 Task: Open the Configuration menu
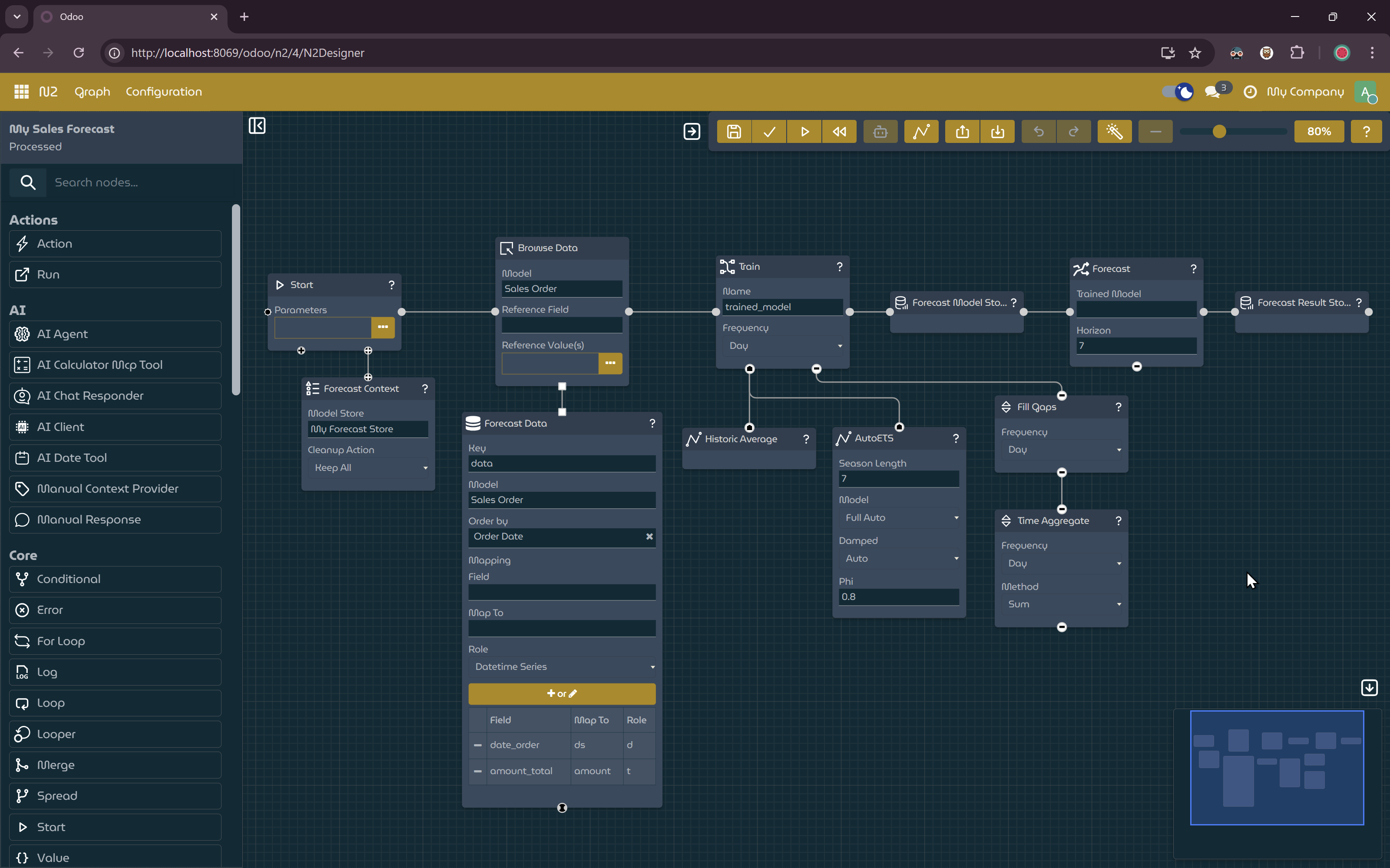(164, 91)
